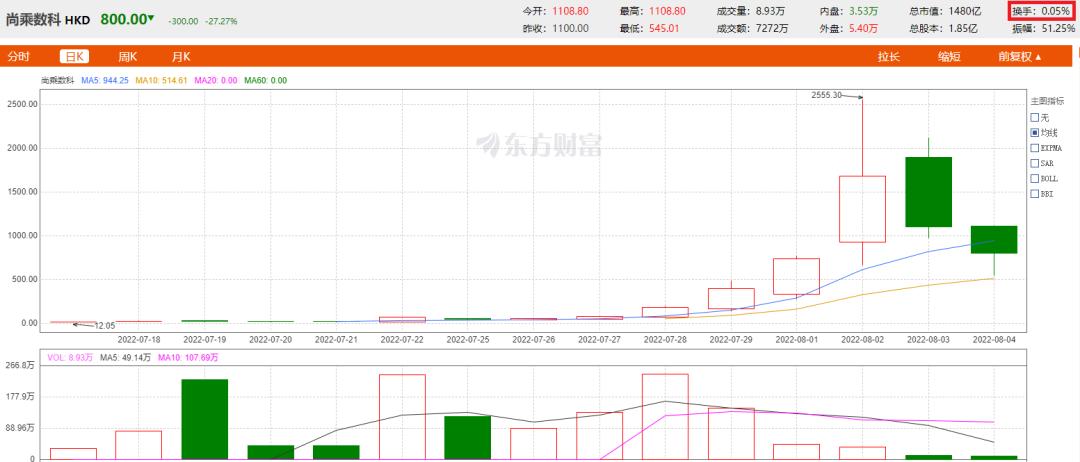Enable the SAR indicator checkbox
The image size is (1080, 462).
click(x=1035, y=163)
